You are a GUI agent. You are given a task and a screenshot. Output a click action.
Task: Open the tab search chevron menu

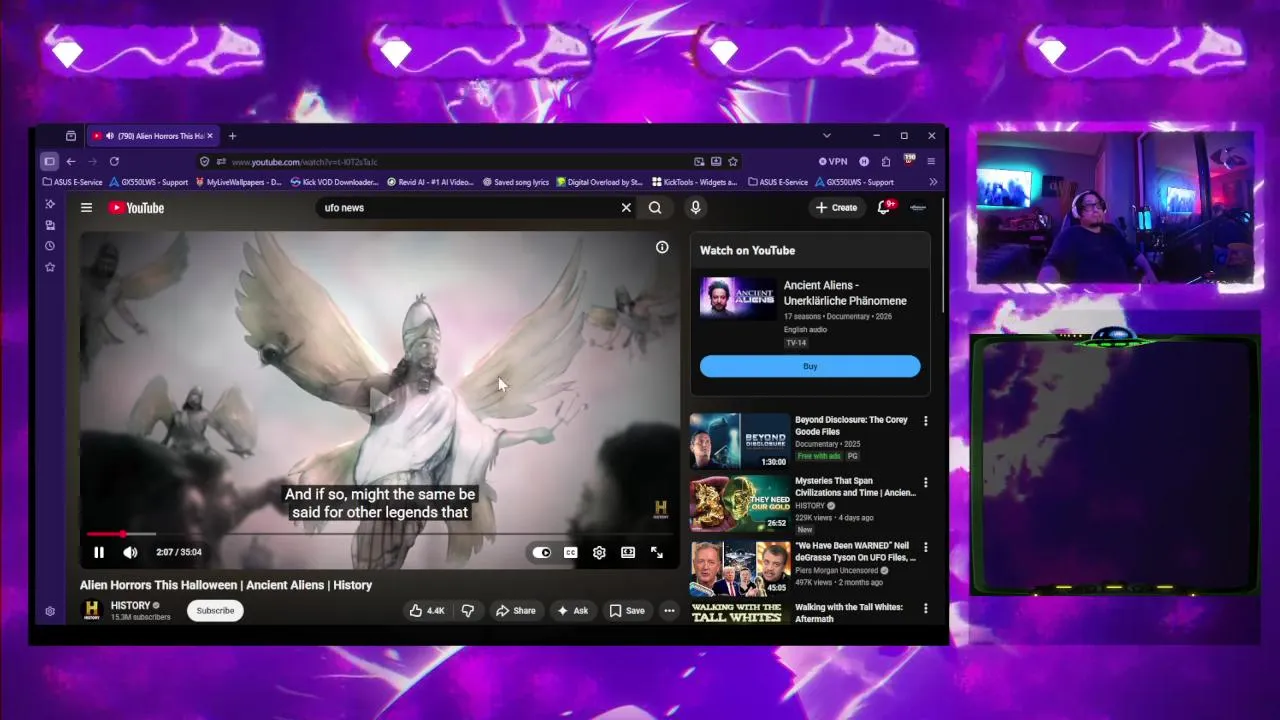pyautogui.click(x=826, y=136)
